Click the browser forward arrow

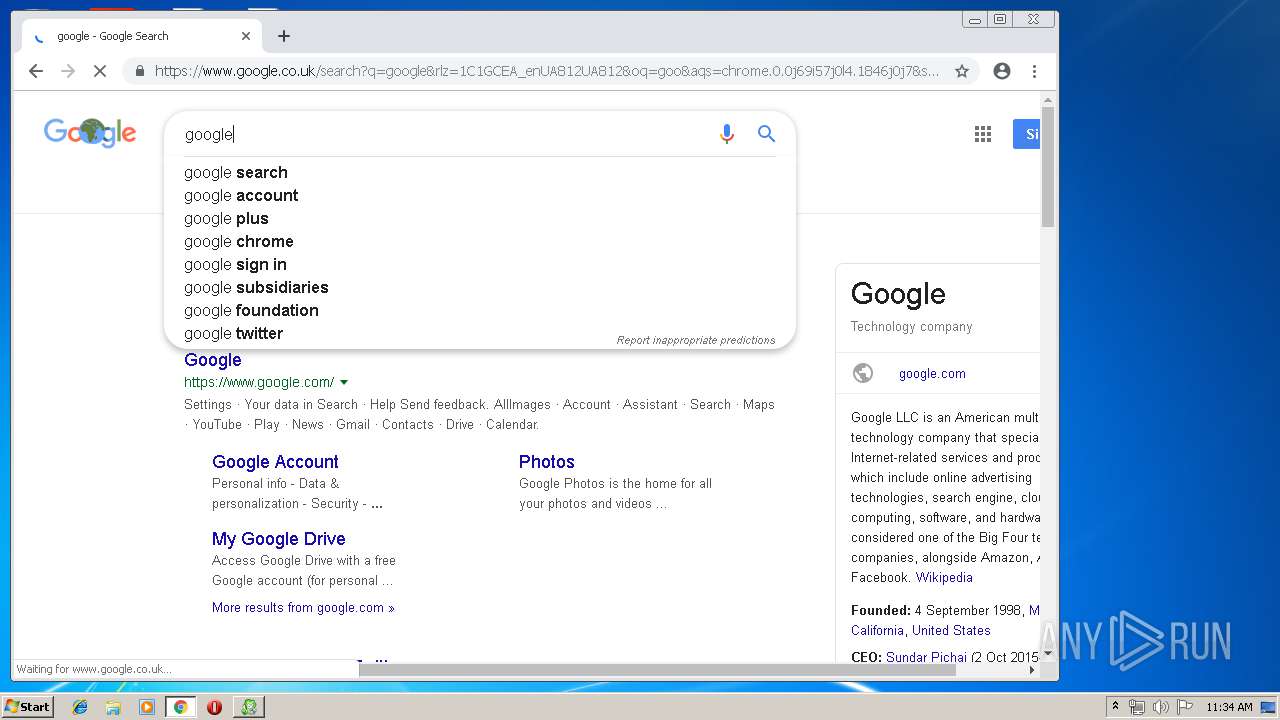pyautogui.click(x=68, y=71)
